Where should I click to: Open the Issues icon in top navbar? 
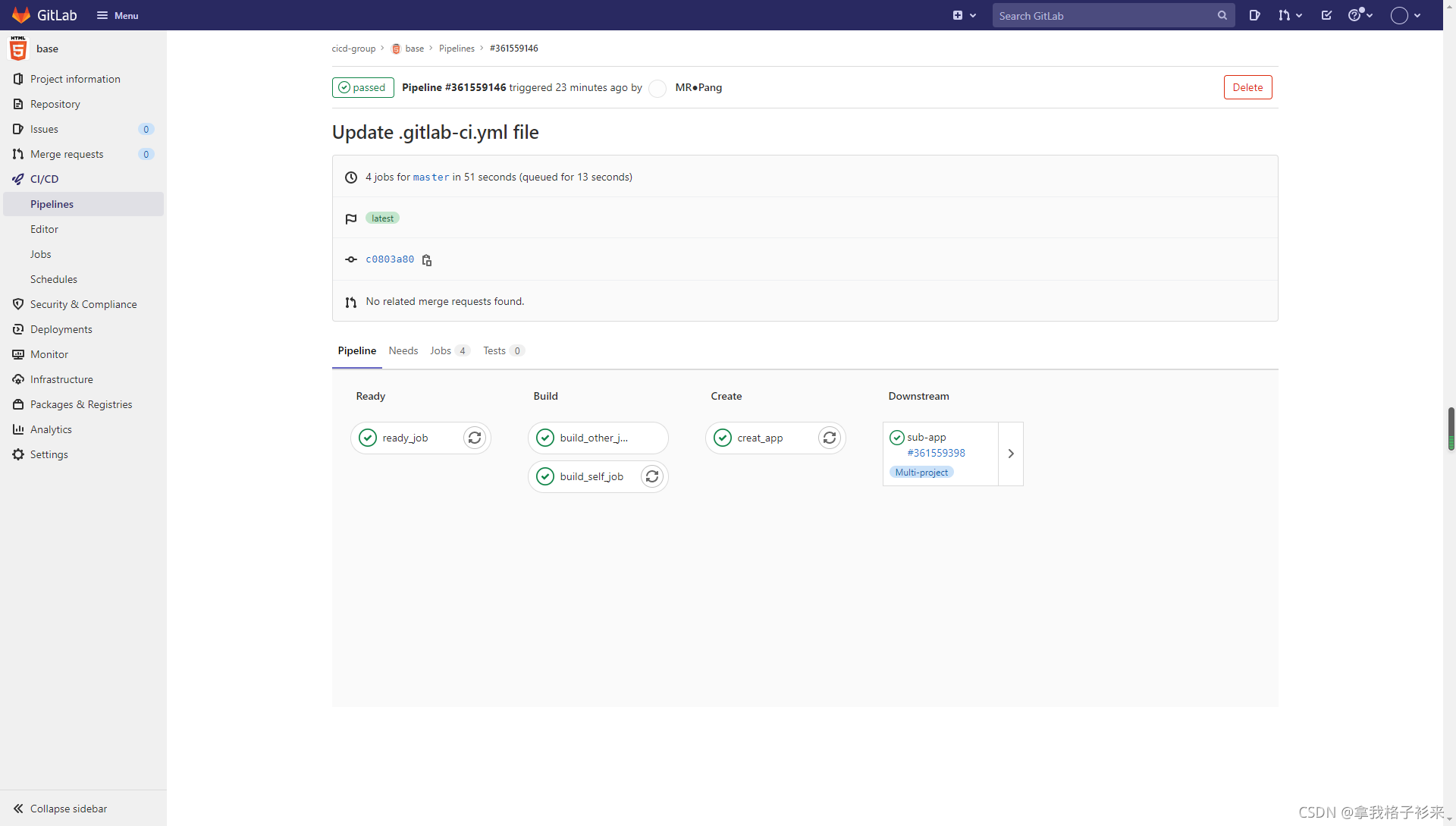tap(1254, 15)
